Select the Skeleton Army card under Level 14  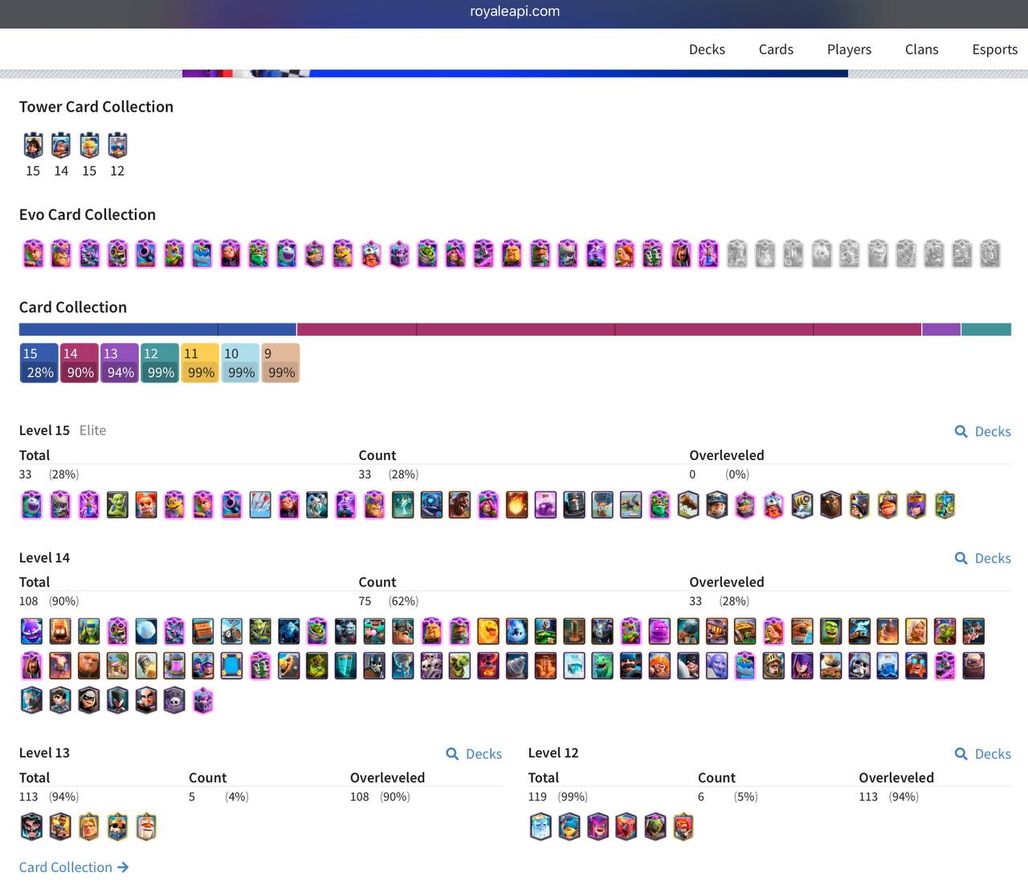(x=431, y=666)
